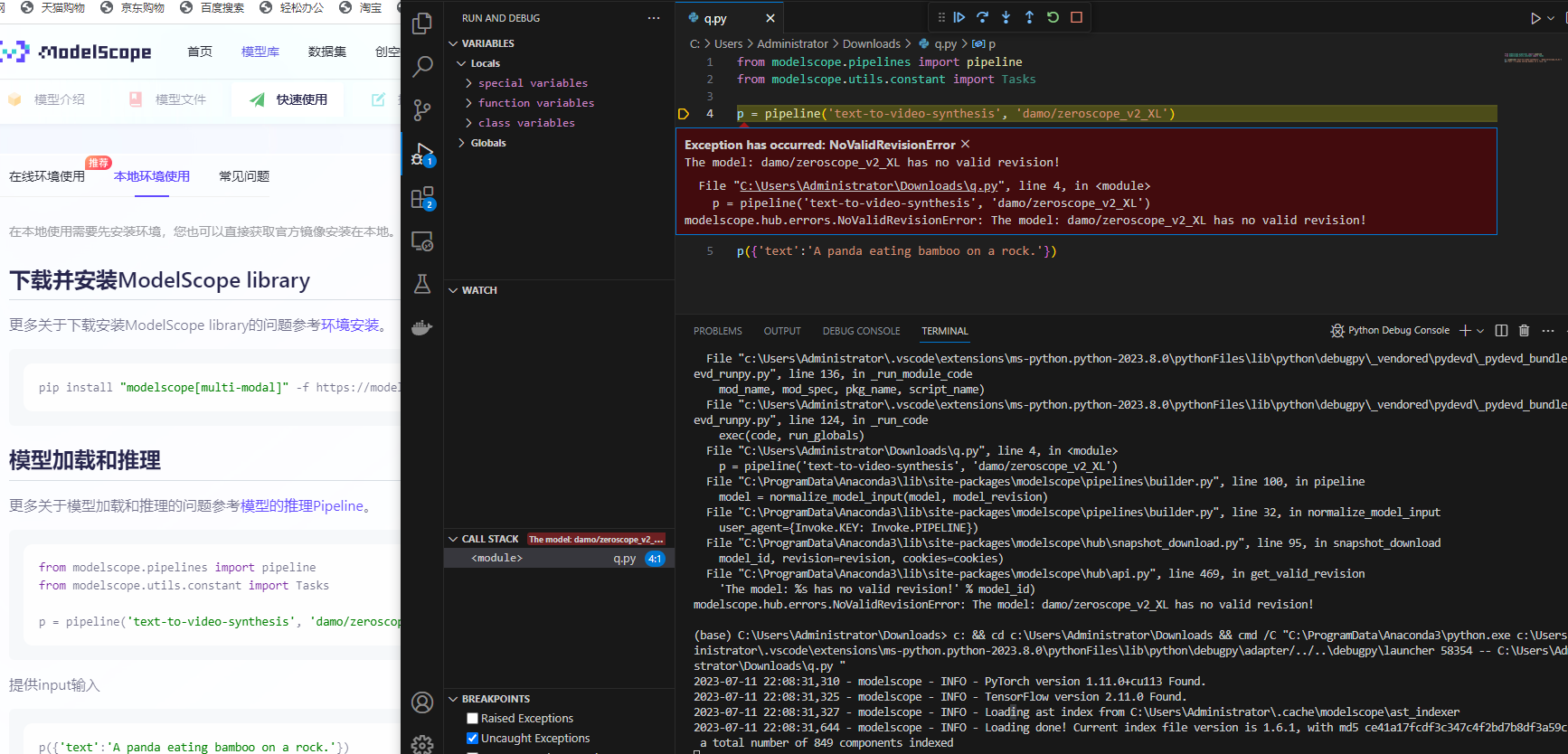The height and width of the screenshot is (754, 1568).
Task: Open 数据集 in ModelScope navigation
Action: click(327, 52)
